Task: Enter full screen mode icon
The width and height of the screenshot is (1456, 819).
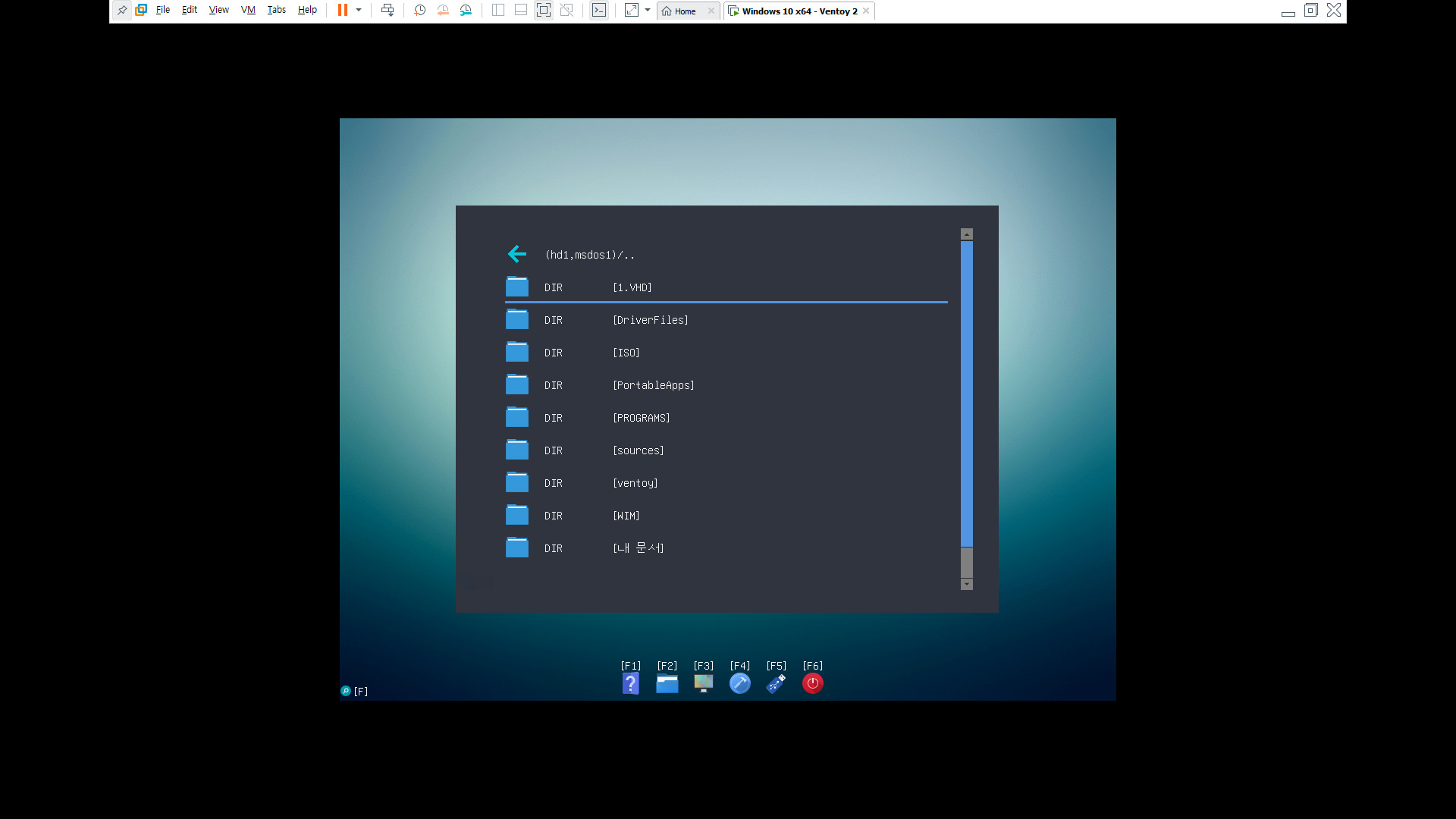Action: (544, 11)
